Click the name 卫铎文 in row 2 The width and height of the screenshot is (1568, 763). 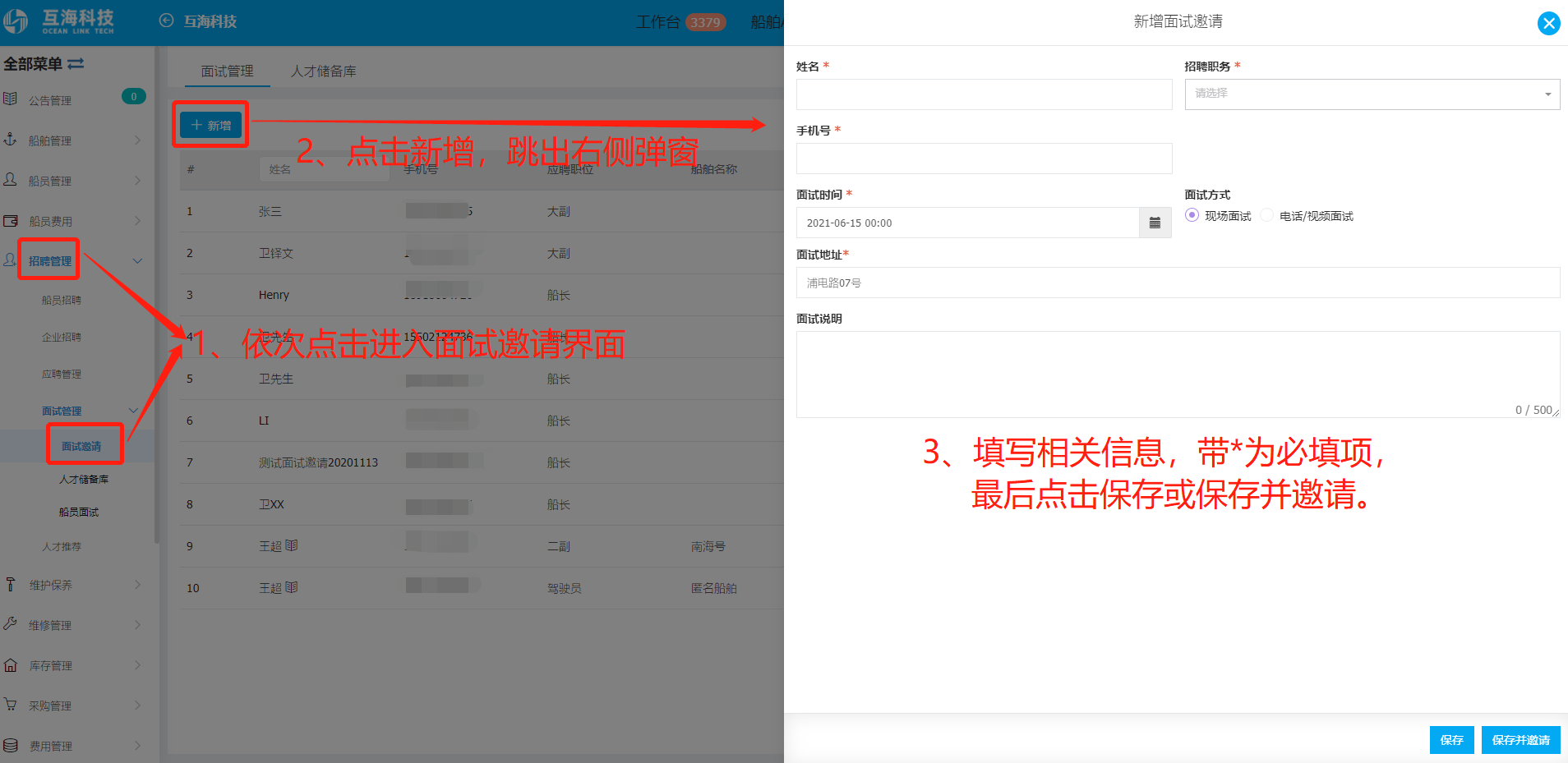pos(276,253)
